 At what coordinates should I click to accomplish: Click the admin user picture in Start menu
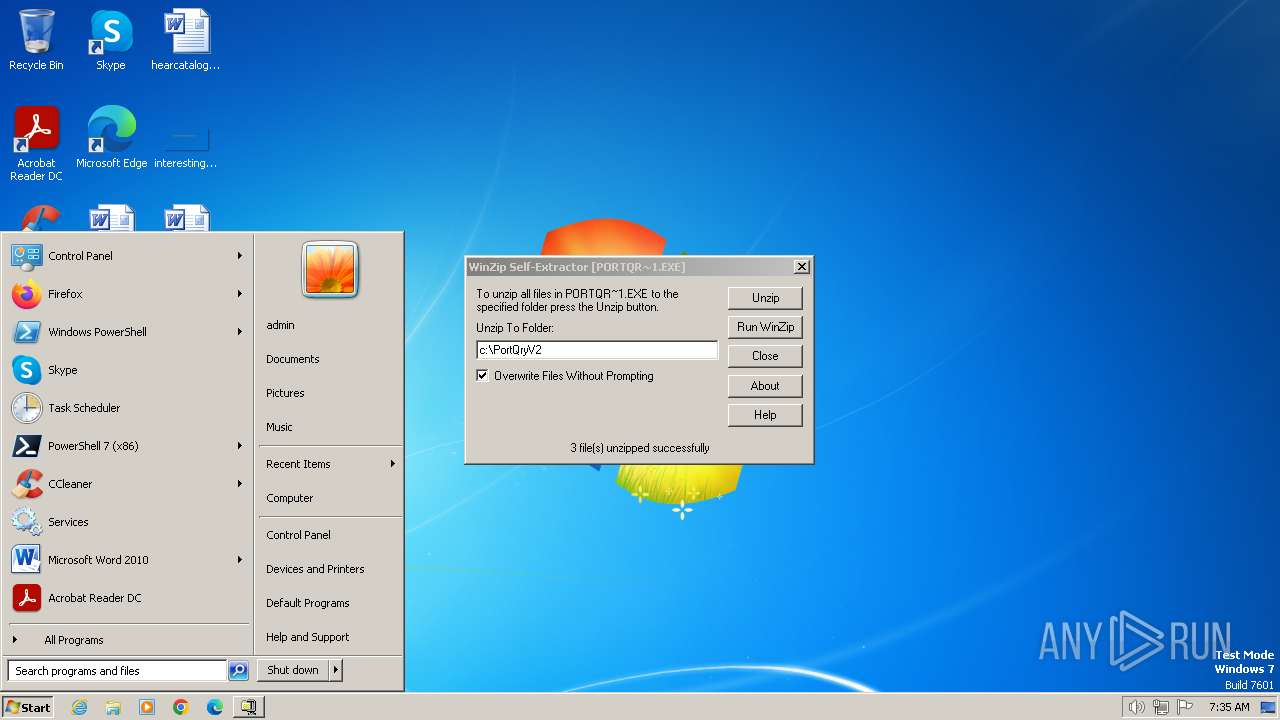[x=330, y=269]
